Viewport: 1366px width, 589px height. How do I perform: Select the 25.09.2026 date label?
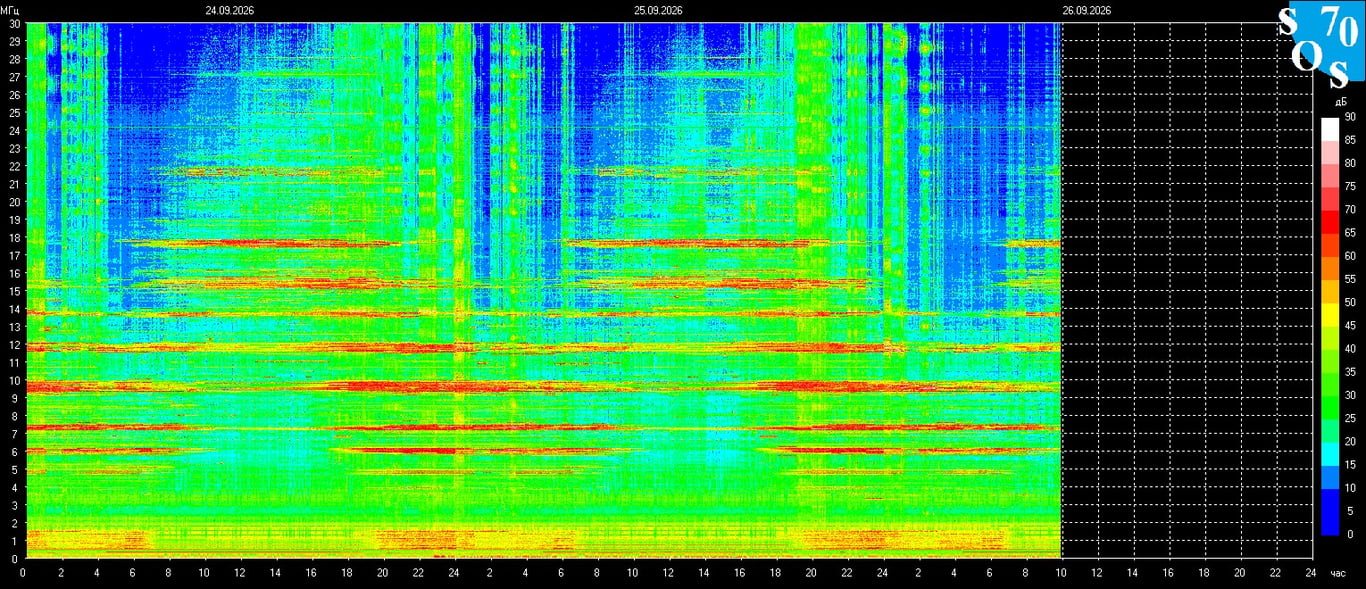[658, 10]
